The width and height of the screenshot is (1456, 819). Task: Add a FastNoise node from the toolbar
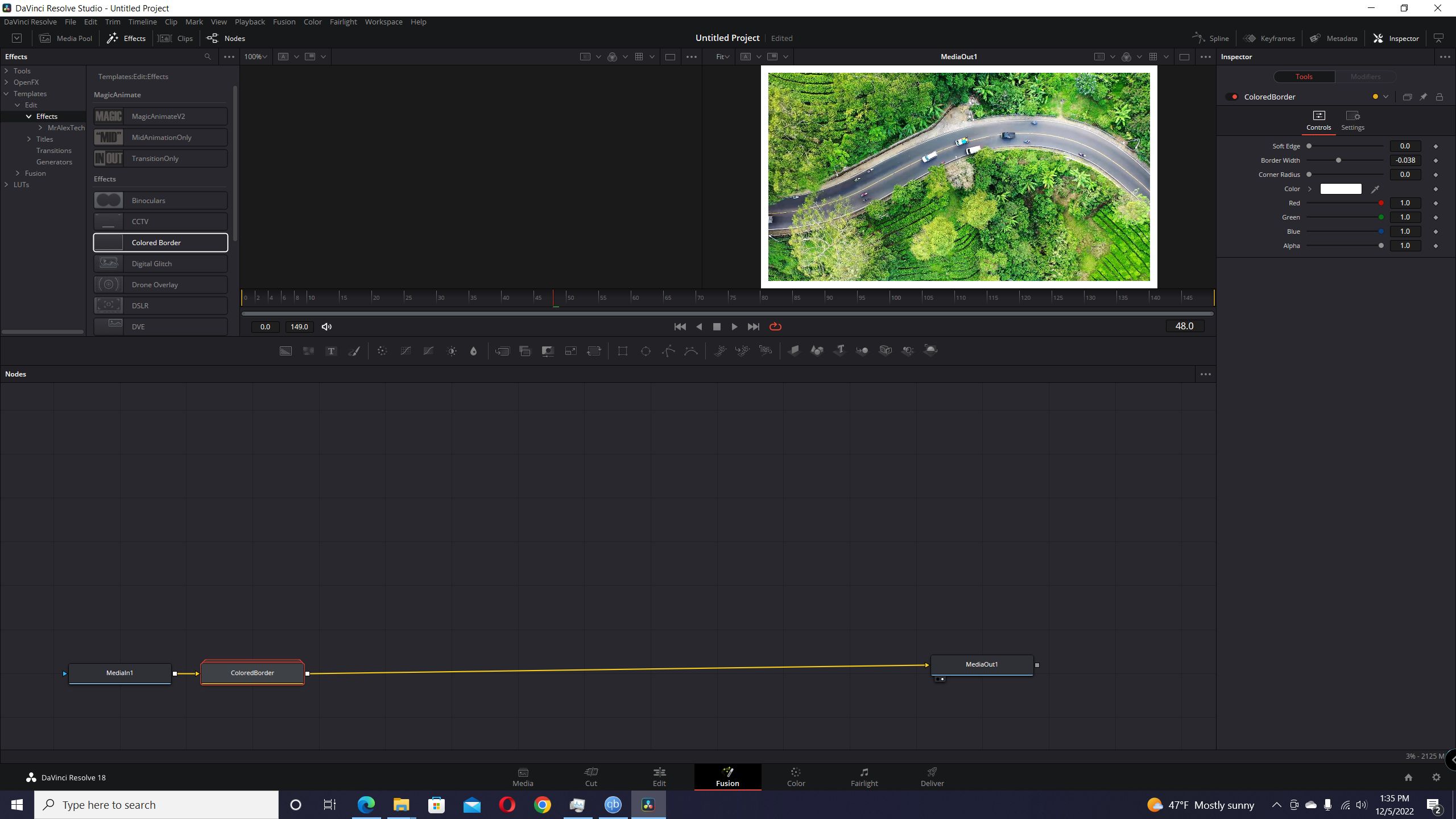click(308, 351)
